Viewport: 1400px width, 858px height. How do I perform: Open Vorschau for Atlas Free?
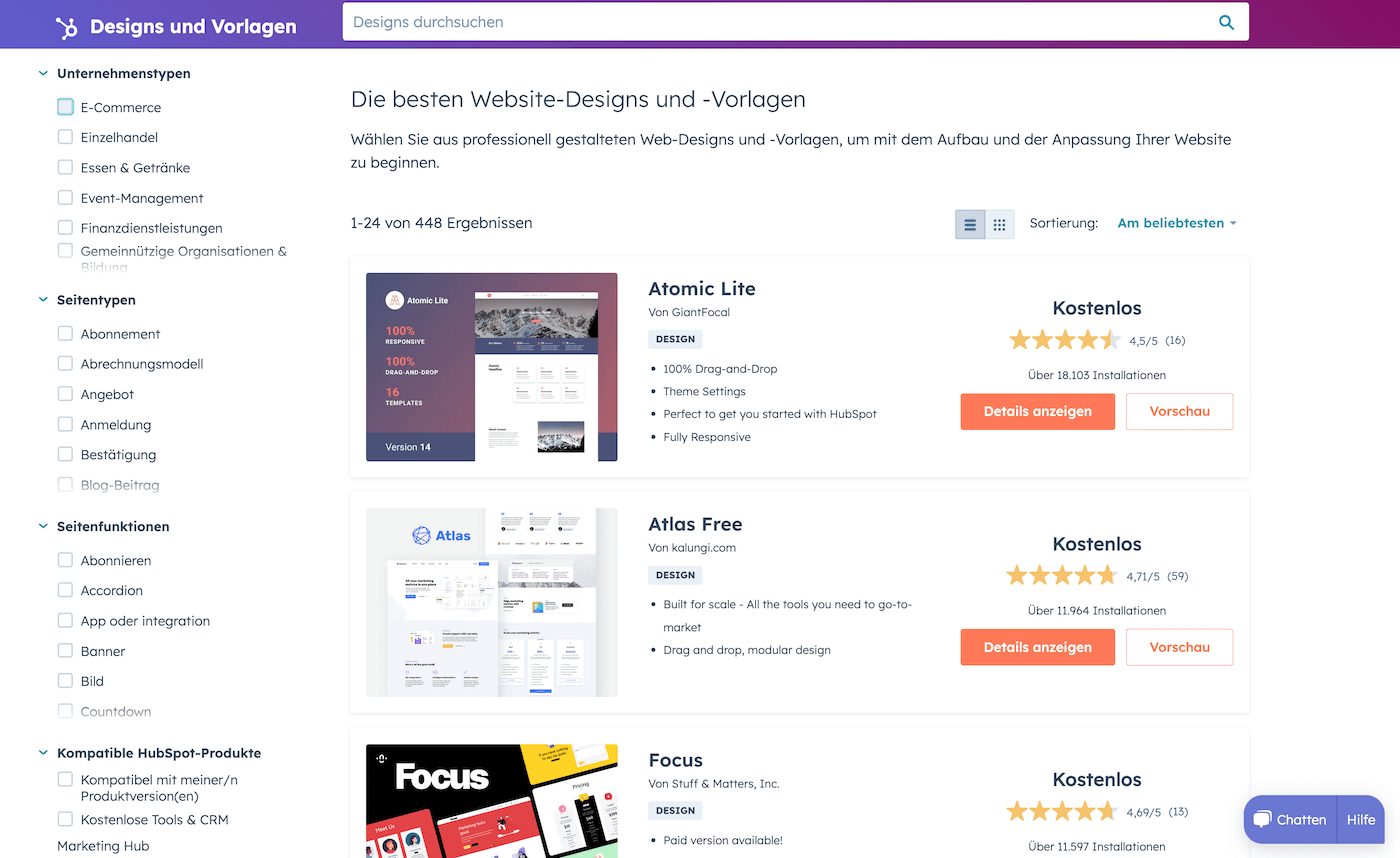[x=1179, y=647]
